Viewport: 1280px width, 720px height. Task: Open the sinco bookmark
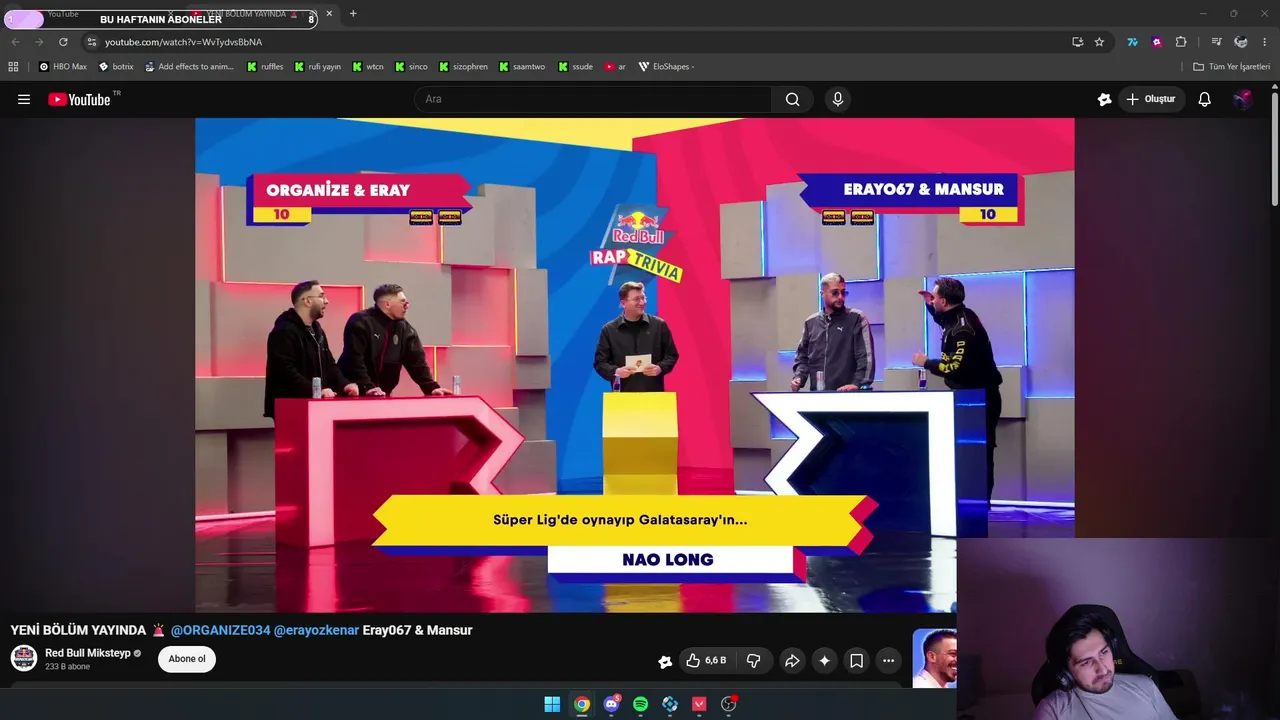click(x=411, y=67)
